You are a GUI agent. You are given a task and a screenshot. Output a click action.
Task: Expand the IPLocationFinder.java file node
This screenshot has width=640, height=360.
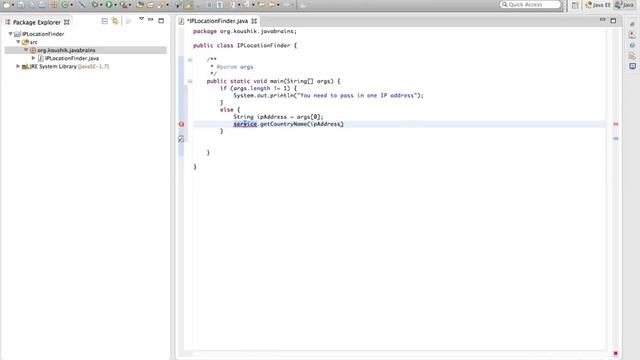[x=33, y=58]
